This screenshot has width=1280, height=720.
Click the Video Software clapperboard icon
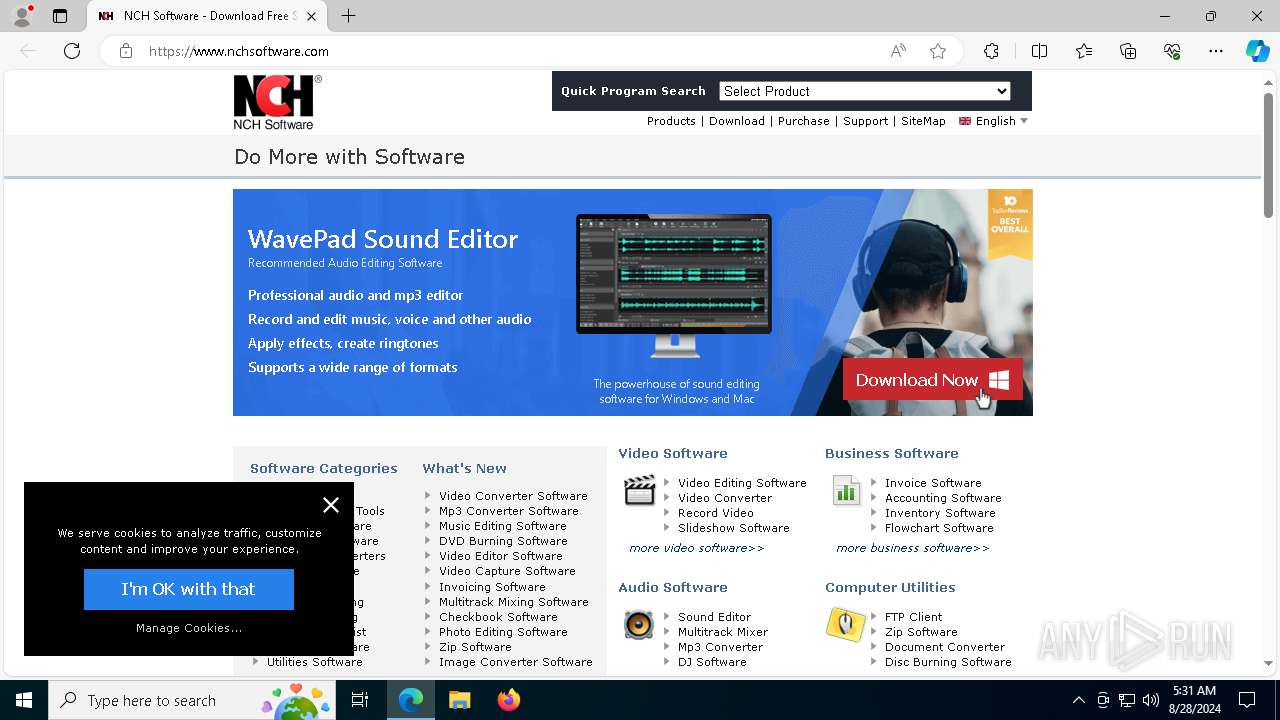click(640, 490)
